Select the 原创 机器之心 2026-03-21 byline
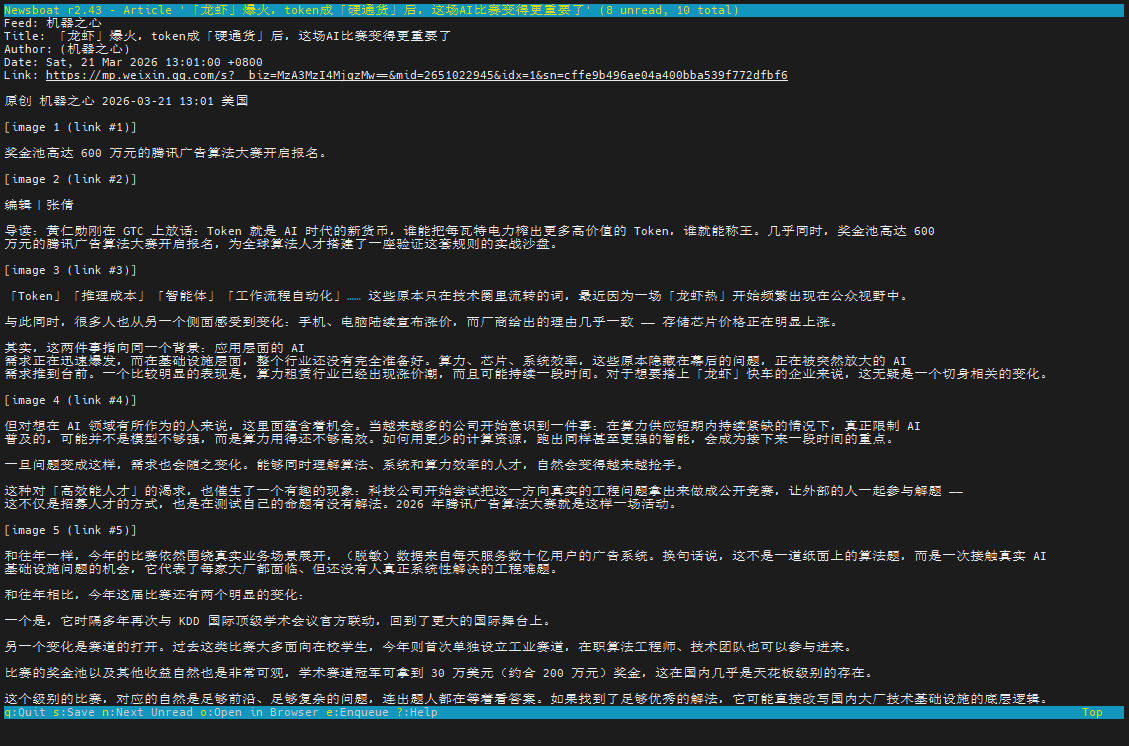The image size is (1129, 746). pyautogui.click(x=126, y=101)
